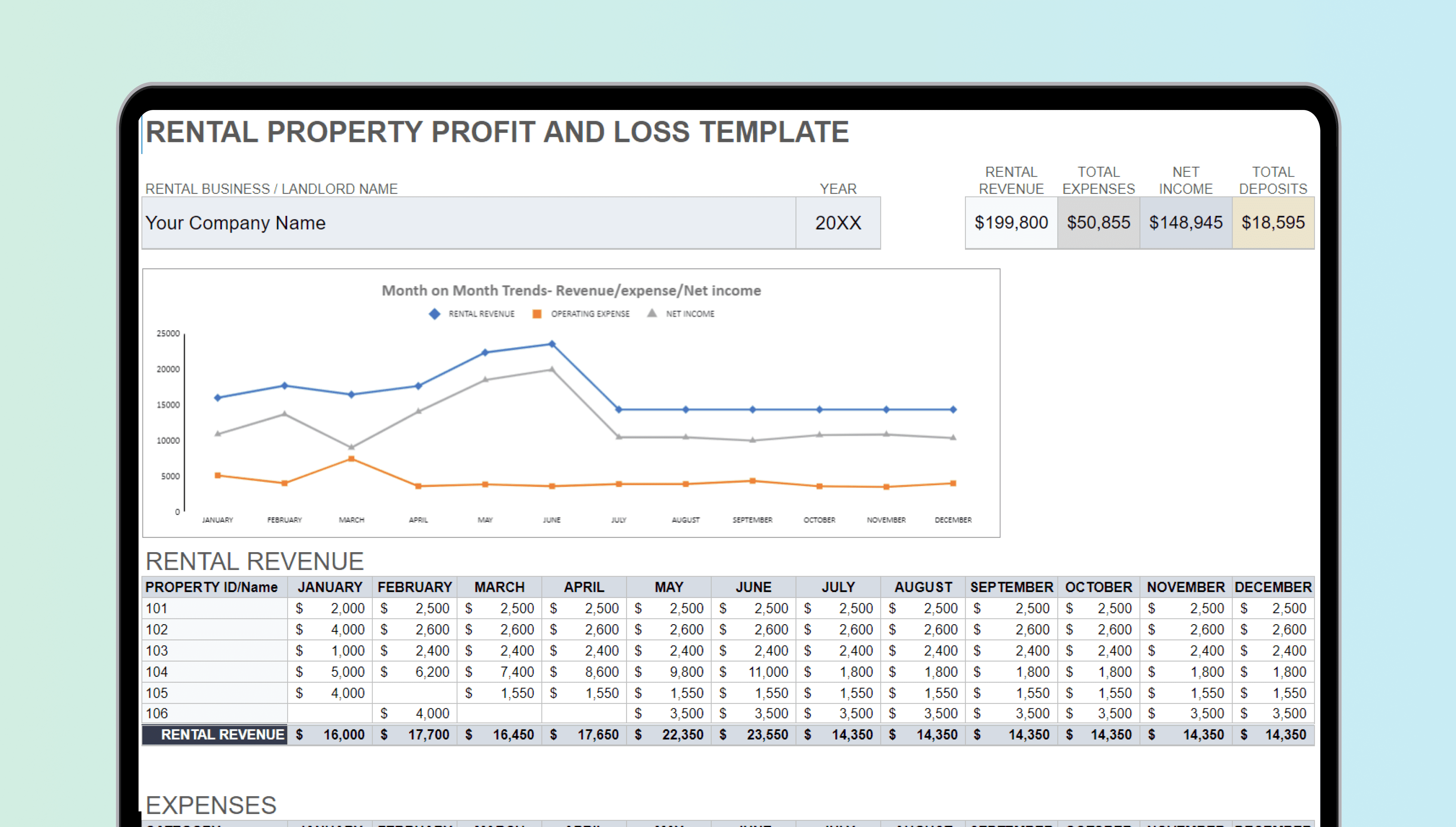Select the SEPTEMBER column header in the revenue table
This screenshot has width=1456, height=827.
[1011, 587]
